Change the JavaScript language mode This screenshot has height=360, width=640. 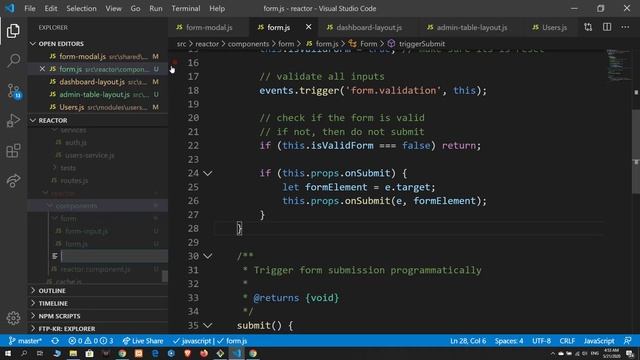(599, 341)
